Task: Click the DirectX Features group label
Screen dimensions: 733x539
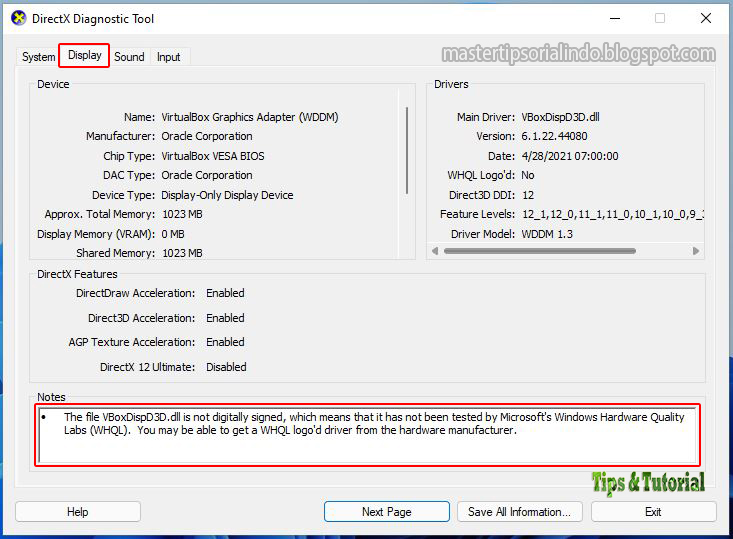Action: tap(77, 274)
